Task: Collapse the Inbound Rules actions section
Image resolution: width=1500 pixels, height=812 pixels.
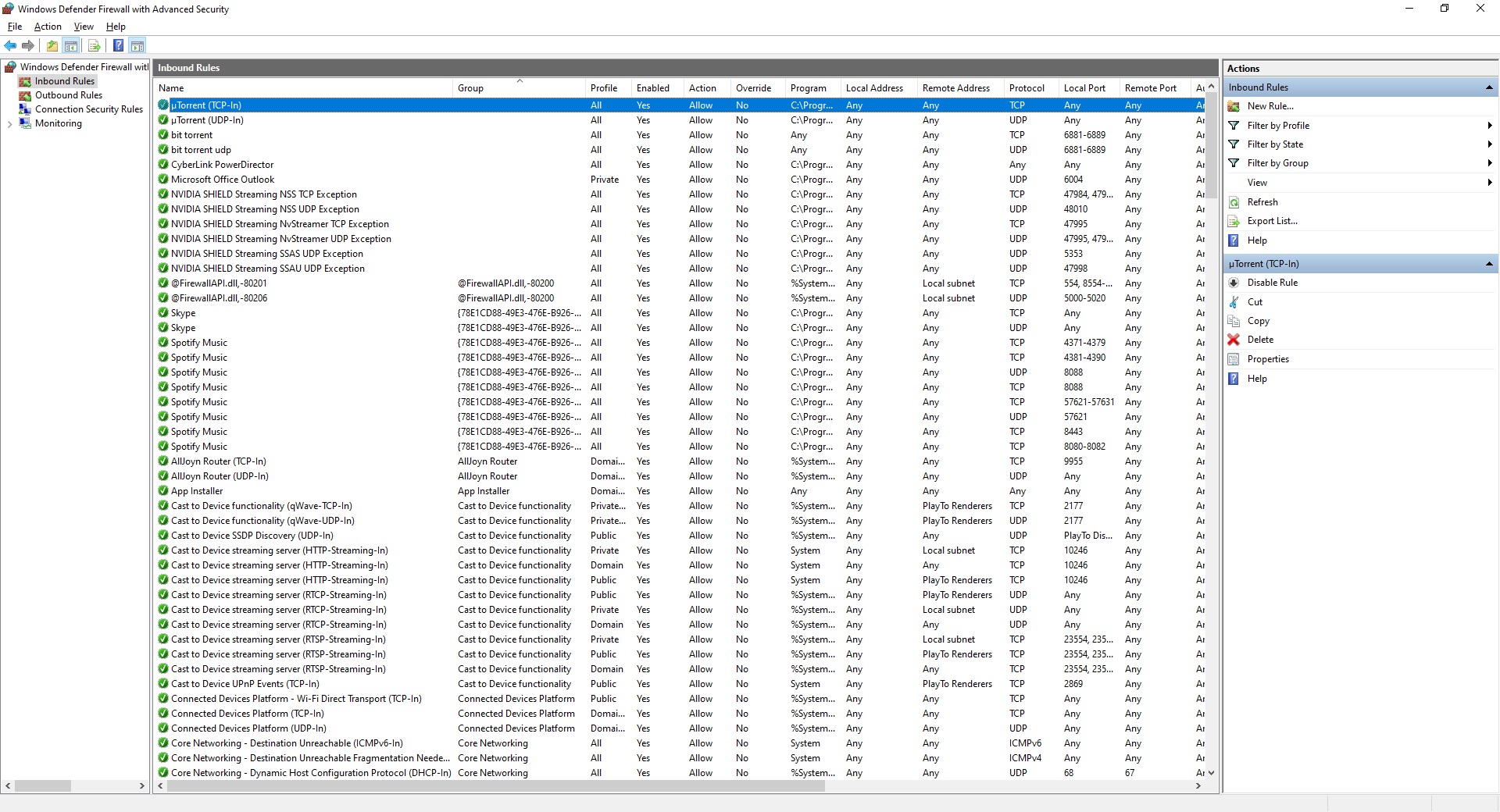Action: [x=1489, y=87]
